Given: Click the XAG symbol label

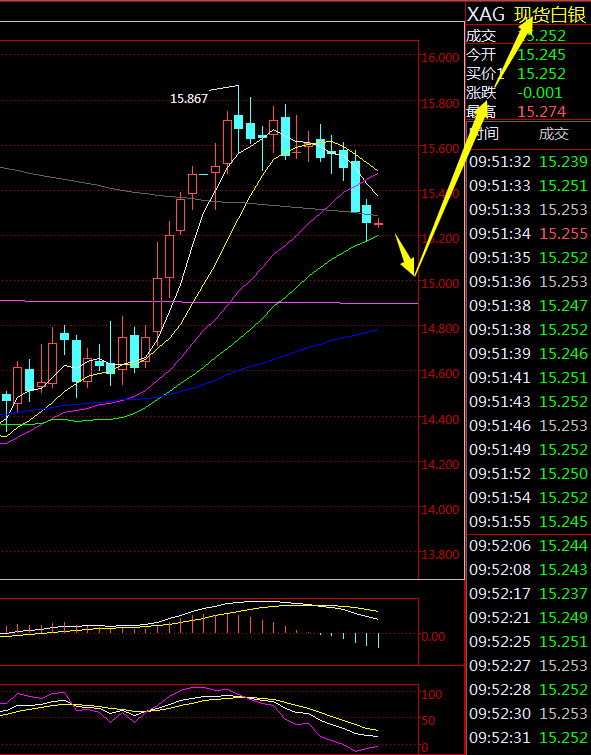Looking at the screenshot, I should tap(486, 15).
